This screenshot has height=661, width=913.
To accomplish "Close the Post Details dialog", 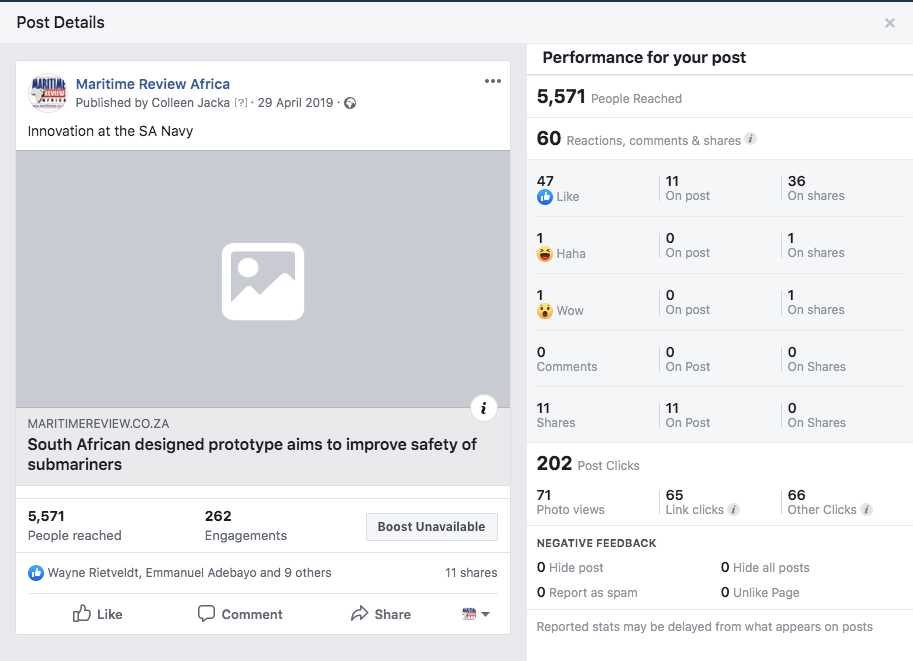I will click(x=889, y=23).
